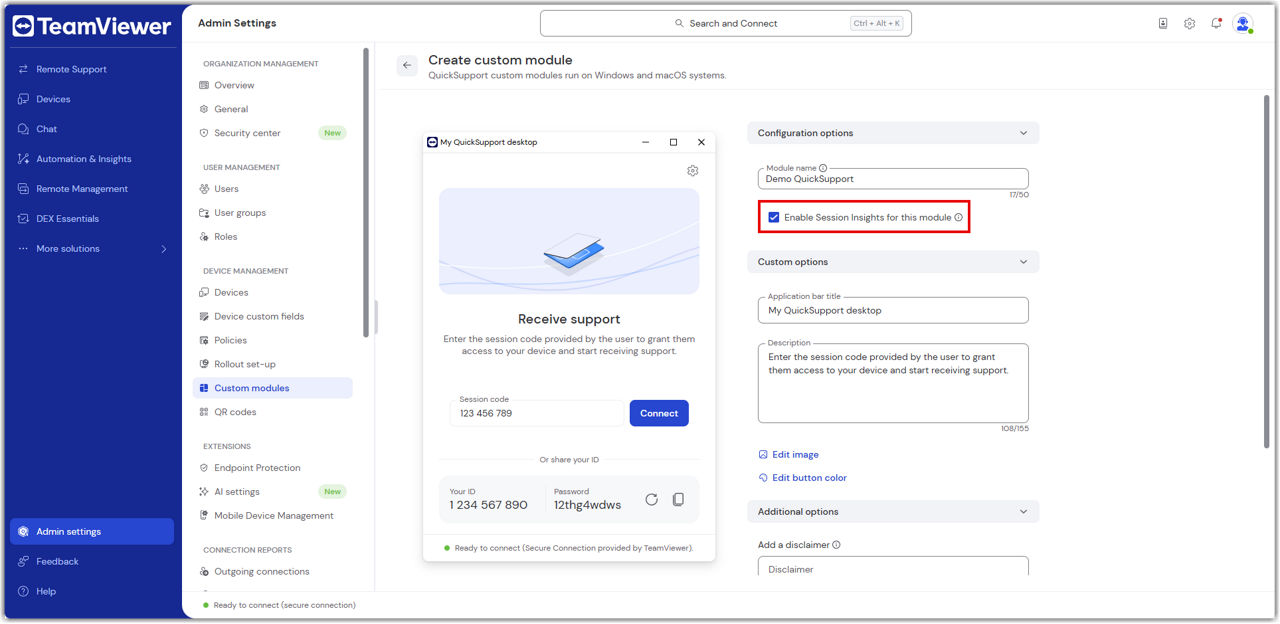
Task: Open settings gear in the top bar
Action: coord(1190,23)
